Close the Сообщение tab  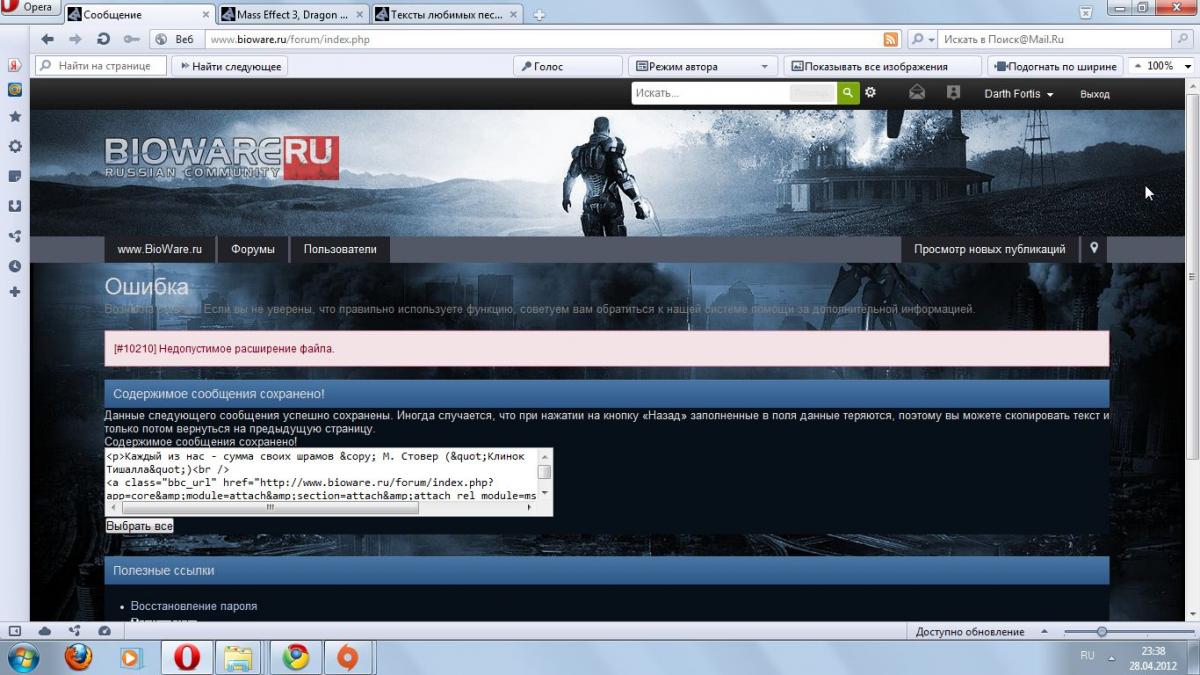205,15
